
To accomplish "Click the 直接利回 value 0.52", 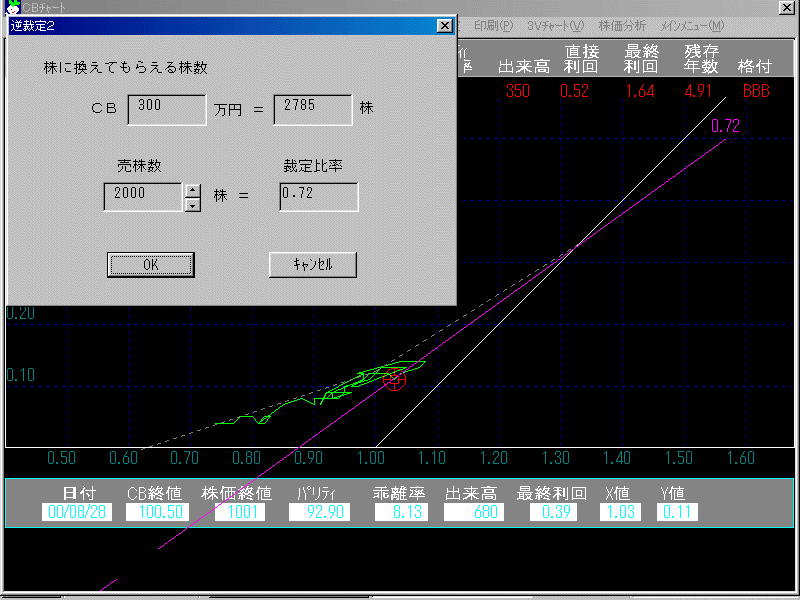I will coord(574,91).
